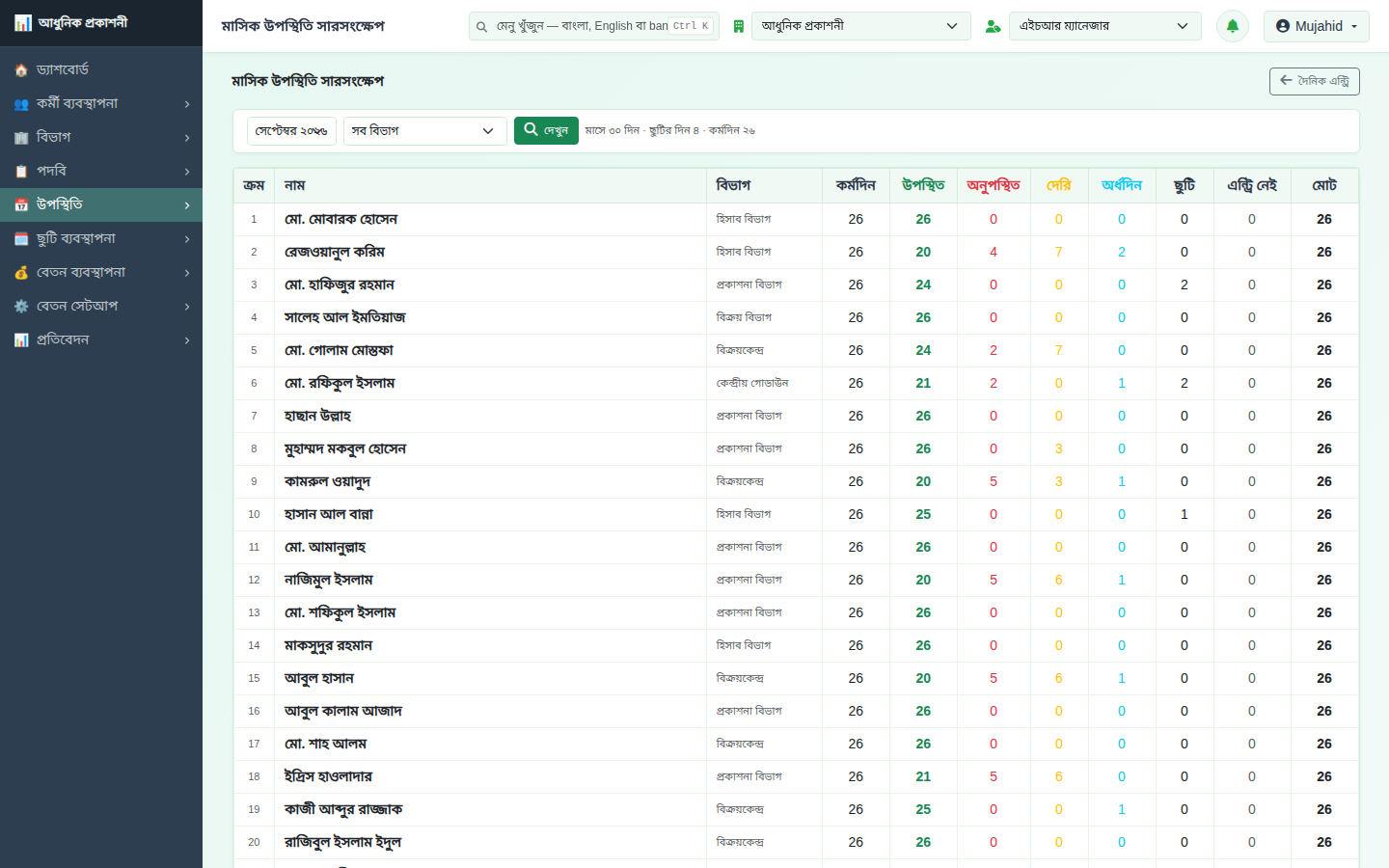
Task: Click the ছুটি ব্যবস্থাপনা calendar icon
Action: [21, 239]
